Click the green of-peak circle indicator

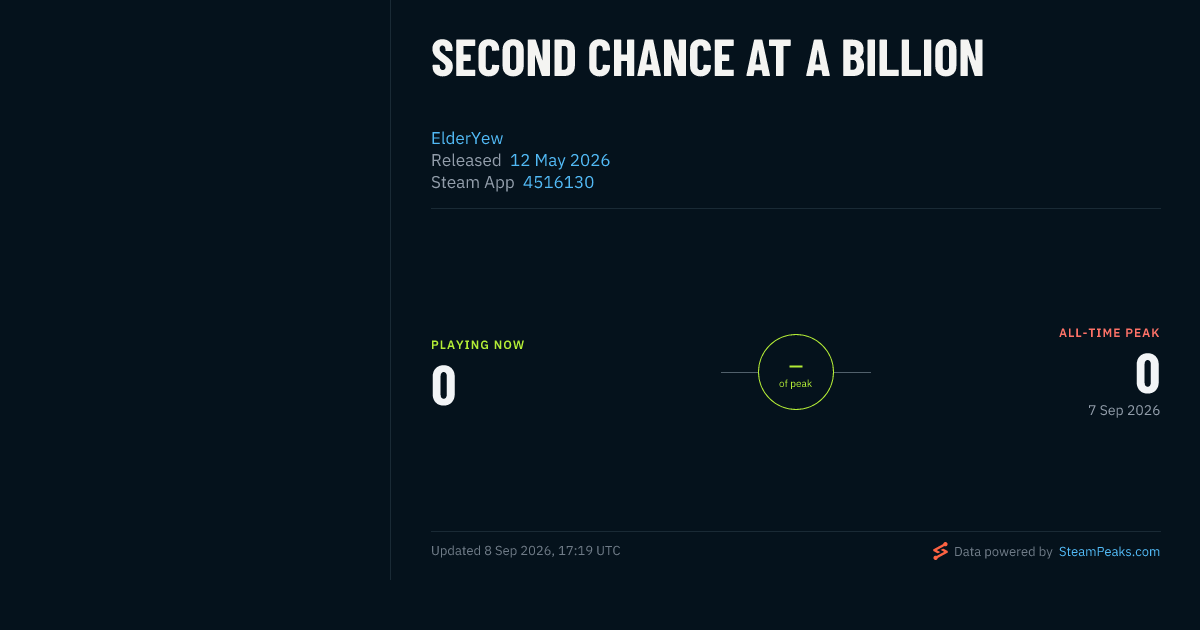[796, 372]
